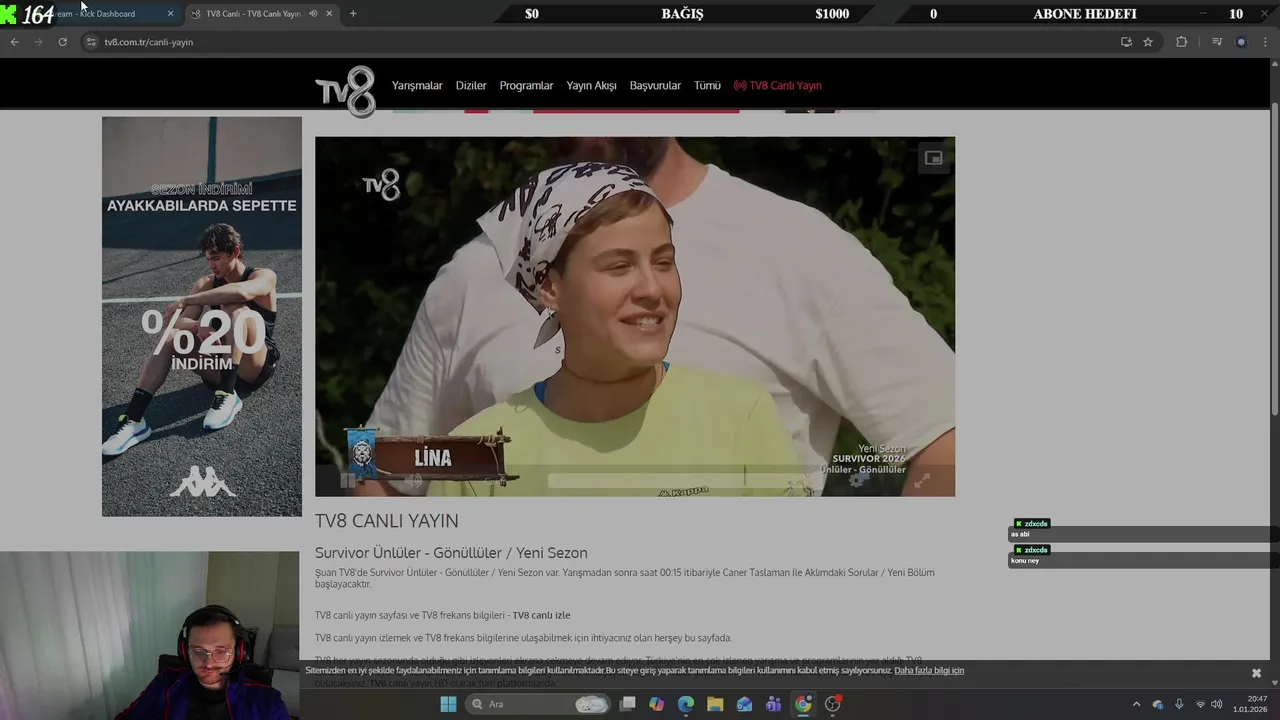This screenshot has height=720, width=1280.
Task: Open Microsoft Teams on taskbar
Action: coord(773,704)
